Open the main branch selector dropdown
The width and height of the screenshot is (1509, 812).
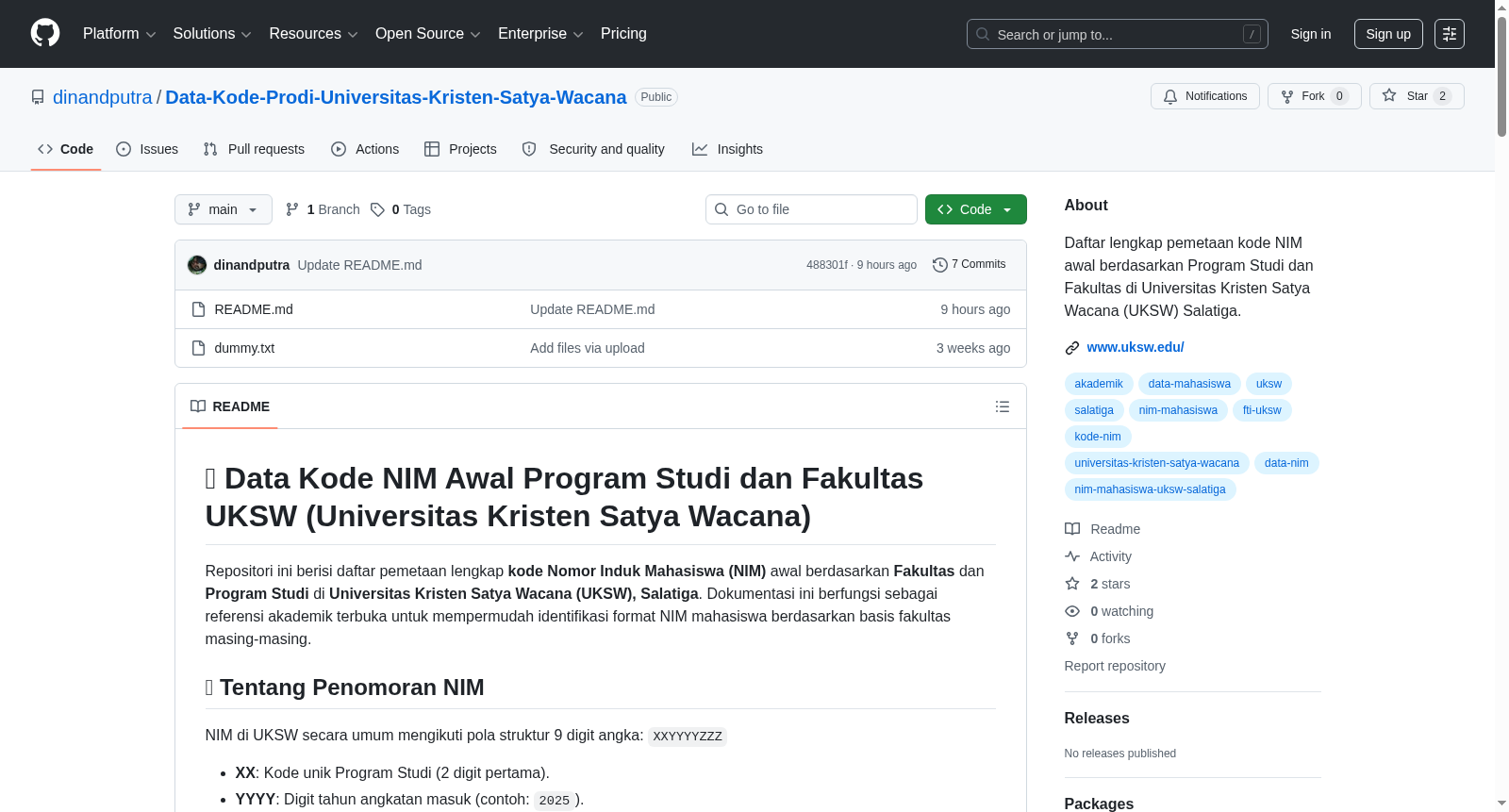click(x=224, y=209)
